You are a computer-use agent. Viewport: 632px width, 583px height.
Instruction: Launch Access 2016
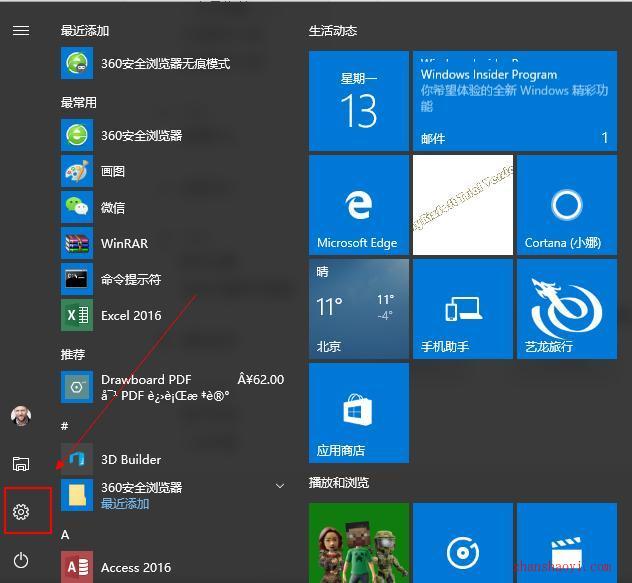(x=116, y=567)
